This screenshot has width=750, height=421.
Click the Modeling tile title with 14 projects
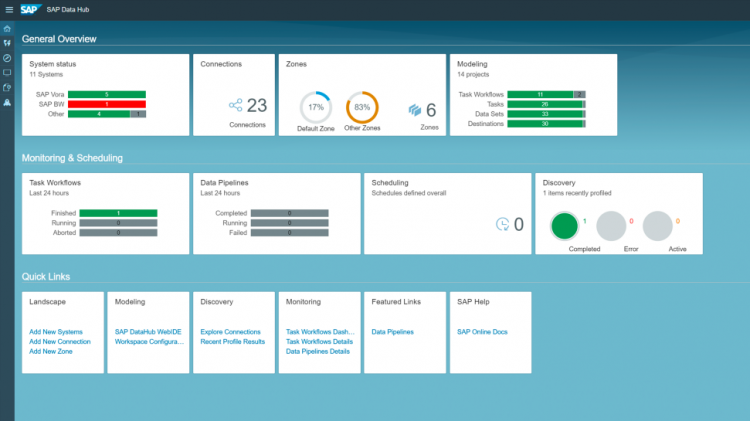point(472,64)
